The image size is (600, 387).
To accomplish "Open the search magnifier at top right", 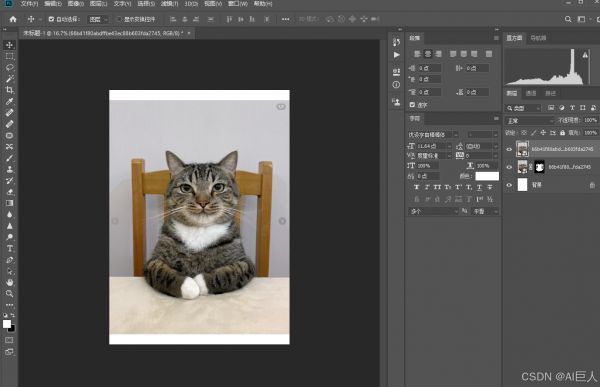I will click(x=568, y=19).
